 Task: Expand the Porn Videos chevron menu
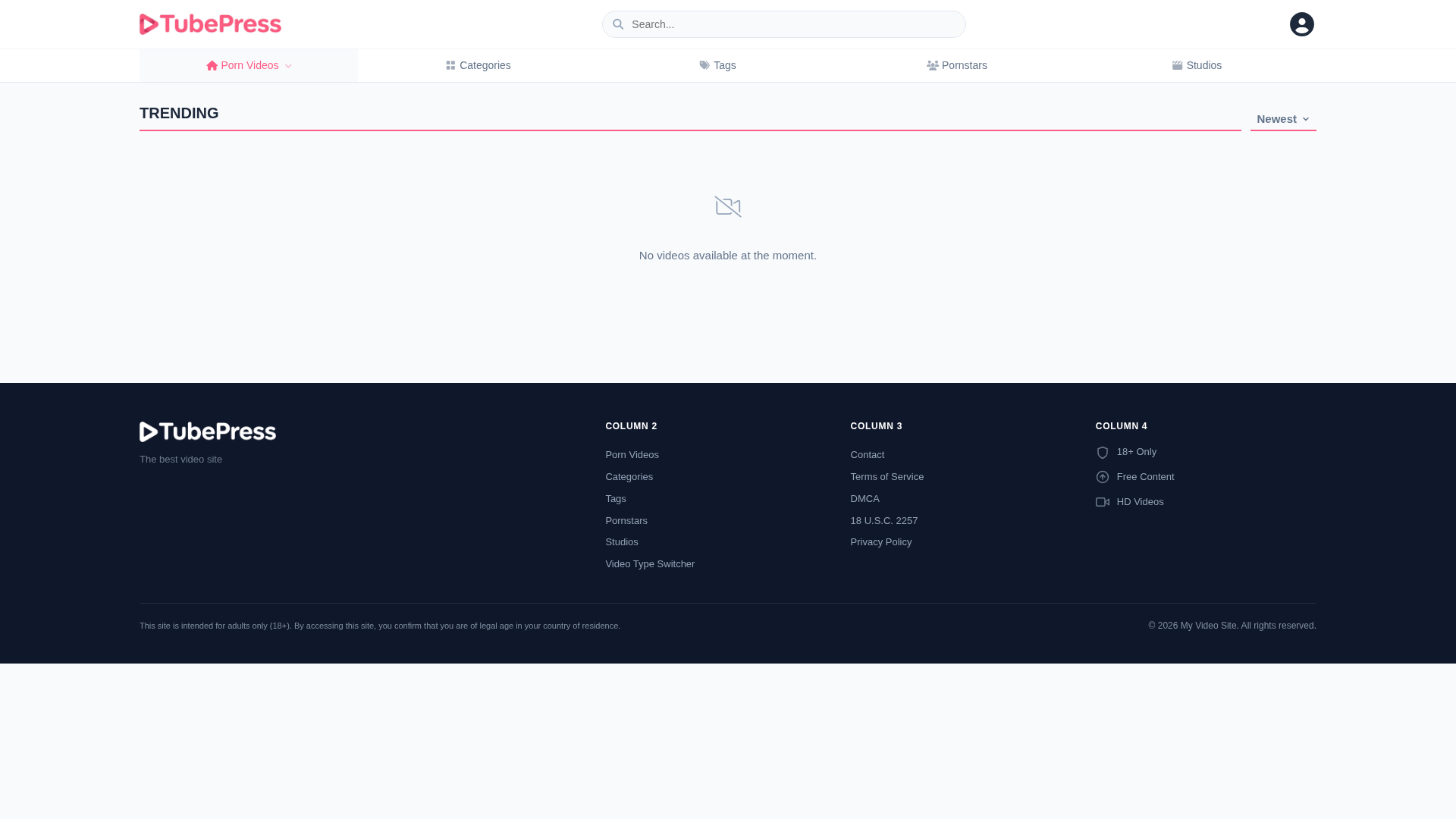[x=287, y=65]
